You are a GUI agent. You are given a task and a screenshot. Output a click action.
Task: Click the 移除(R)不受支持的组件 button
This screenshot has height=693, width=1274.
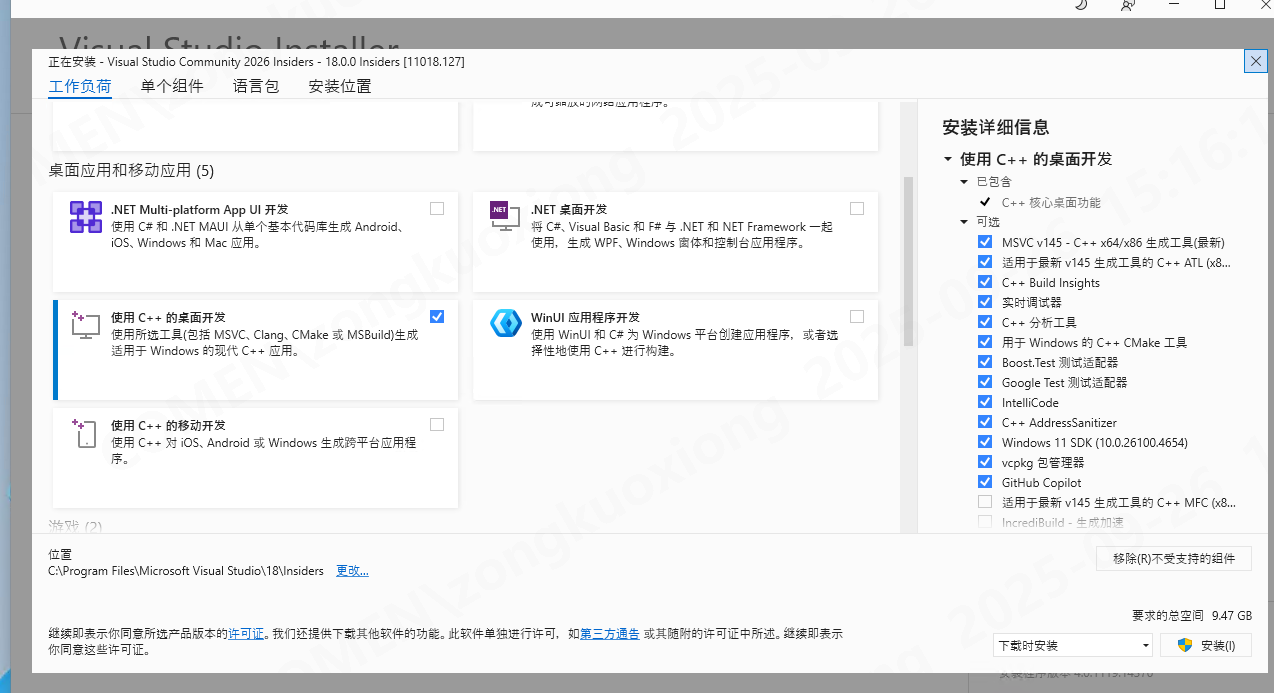[1173, 559]
